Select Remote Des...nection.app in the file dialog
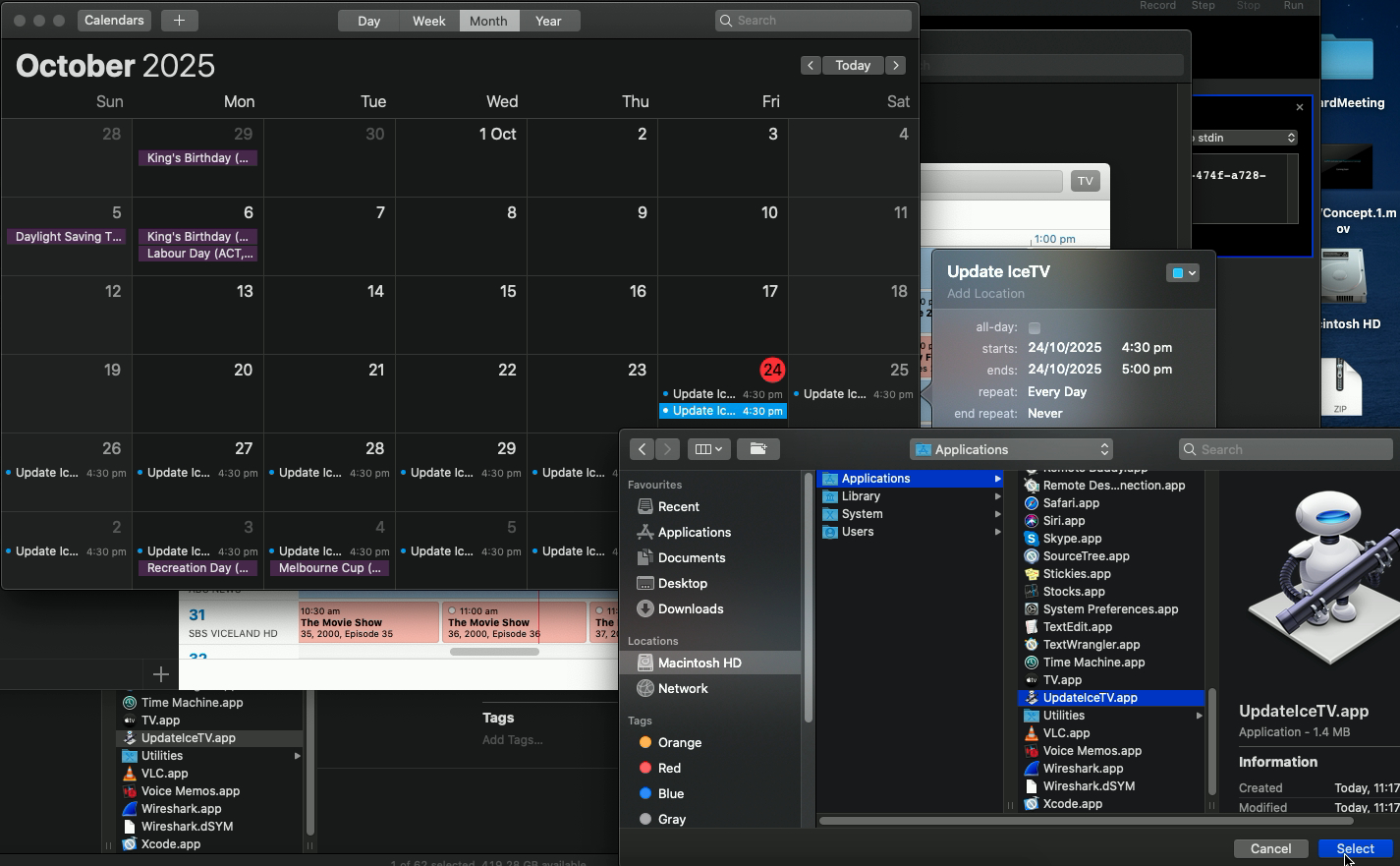1400x866 pixels. tap(1113, 486)
